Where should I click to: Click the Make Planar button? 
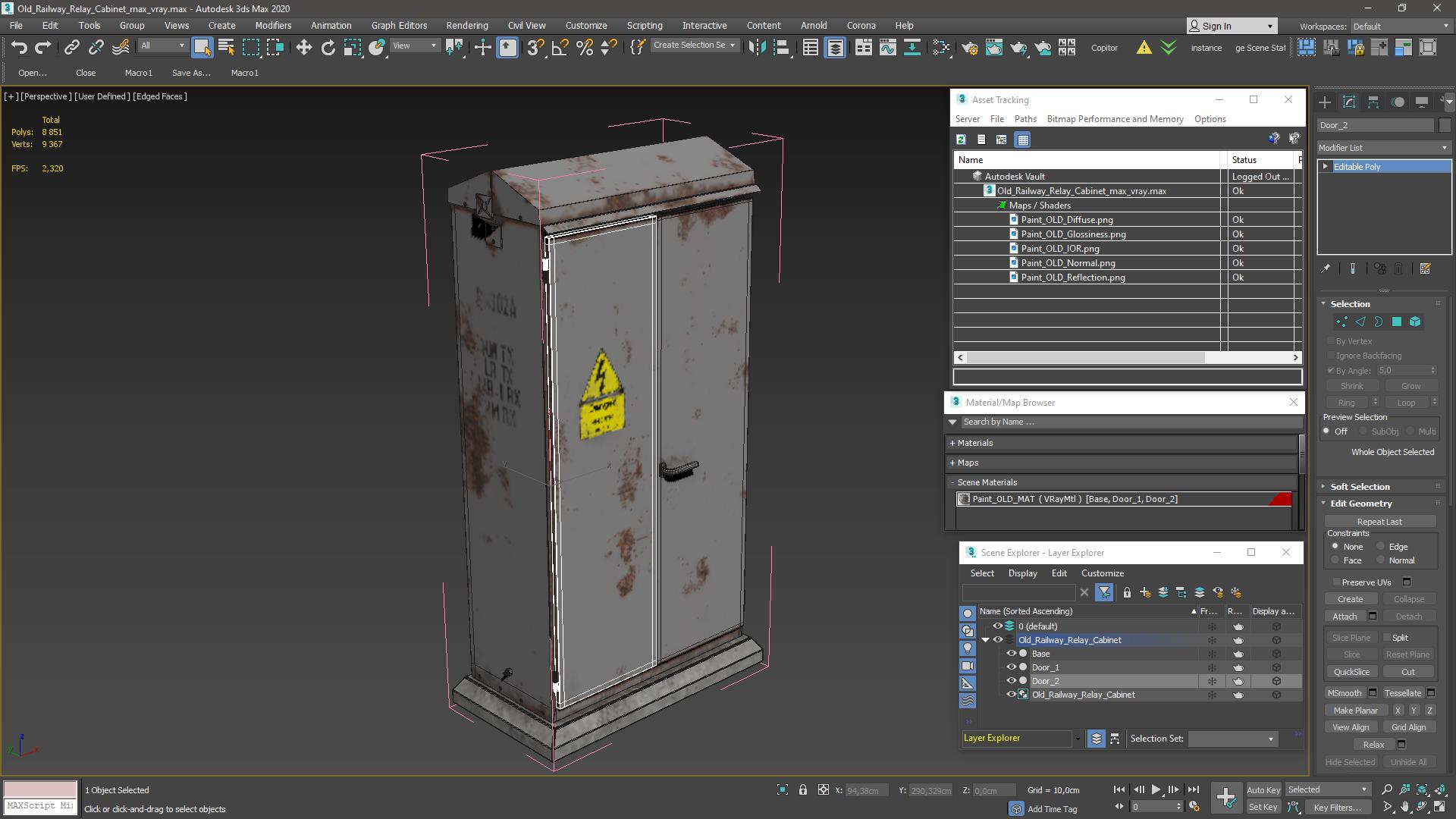pos(1355,711)
